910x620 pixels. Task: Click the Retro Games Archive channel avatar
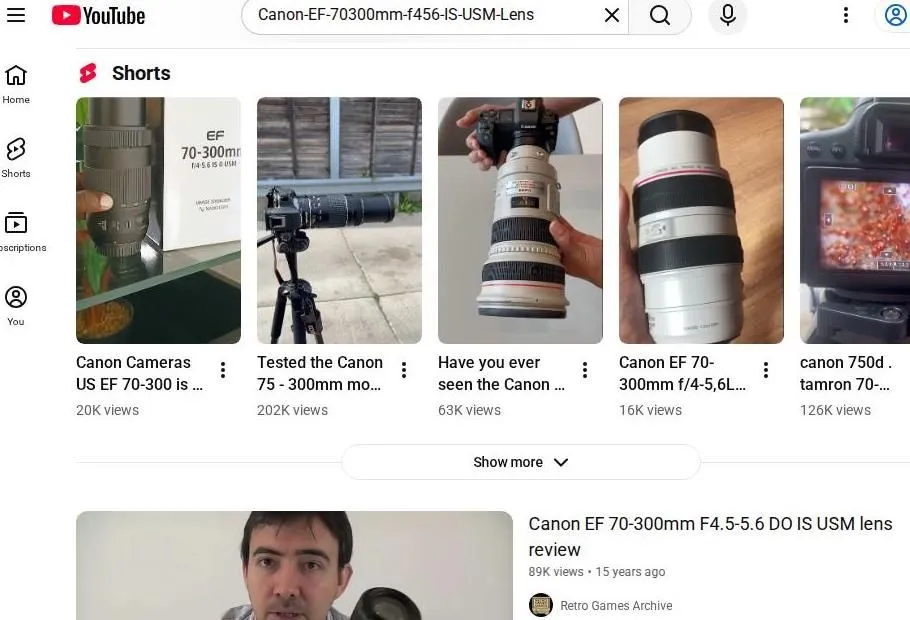point(540,605)
